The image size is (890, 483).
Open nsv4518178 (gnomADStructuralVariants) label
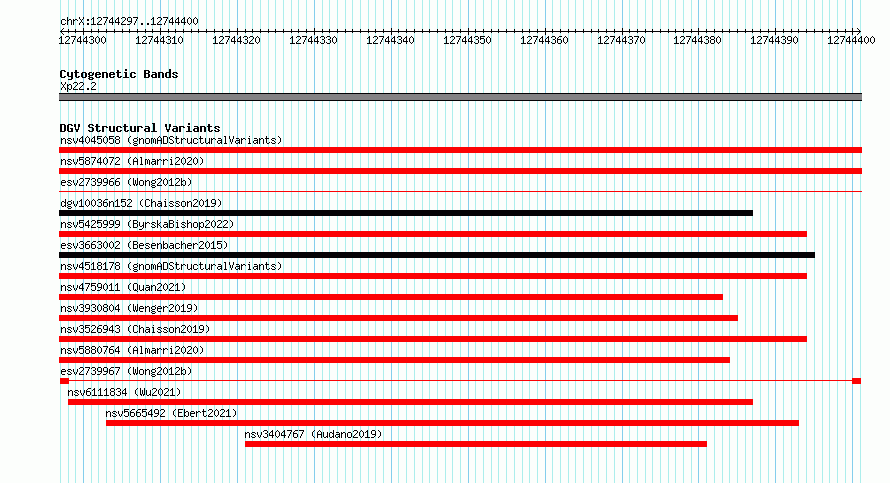coord(171,266)
